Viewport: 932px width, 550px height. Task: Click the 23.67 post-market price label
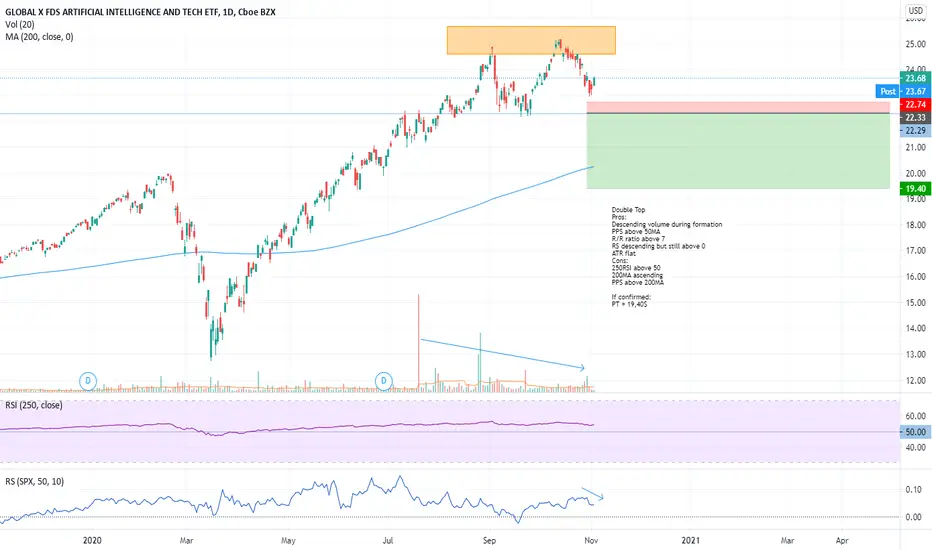coord(915,91)
